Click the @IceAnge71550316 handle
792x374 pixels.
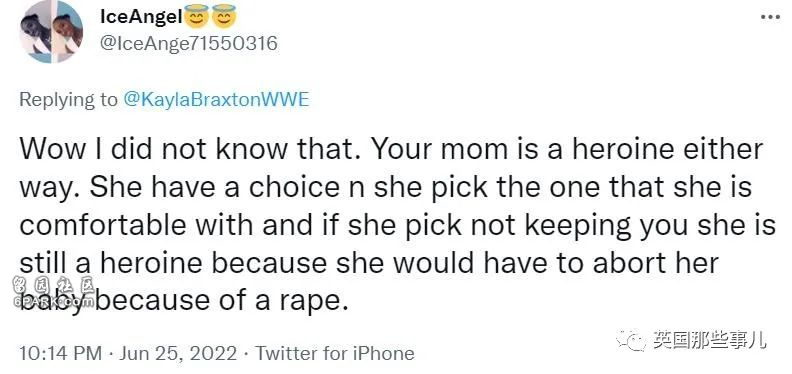point(189,43)
